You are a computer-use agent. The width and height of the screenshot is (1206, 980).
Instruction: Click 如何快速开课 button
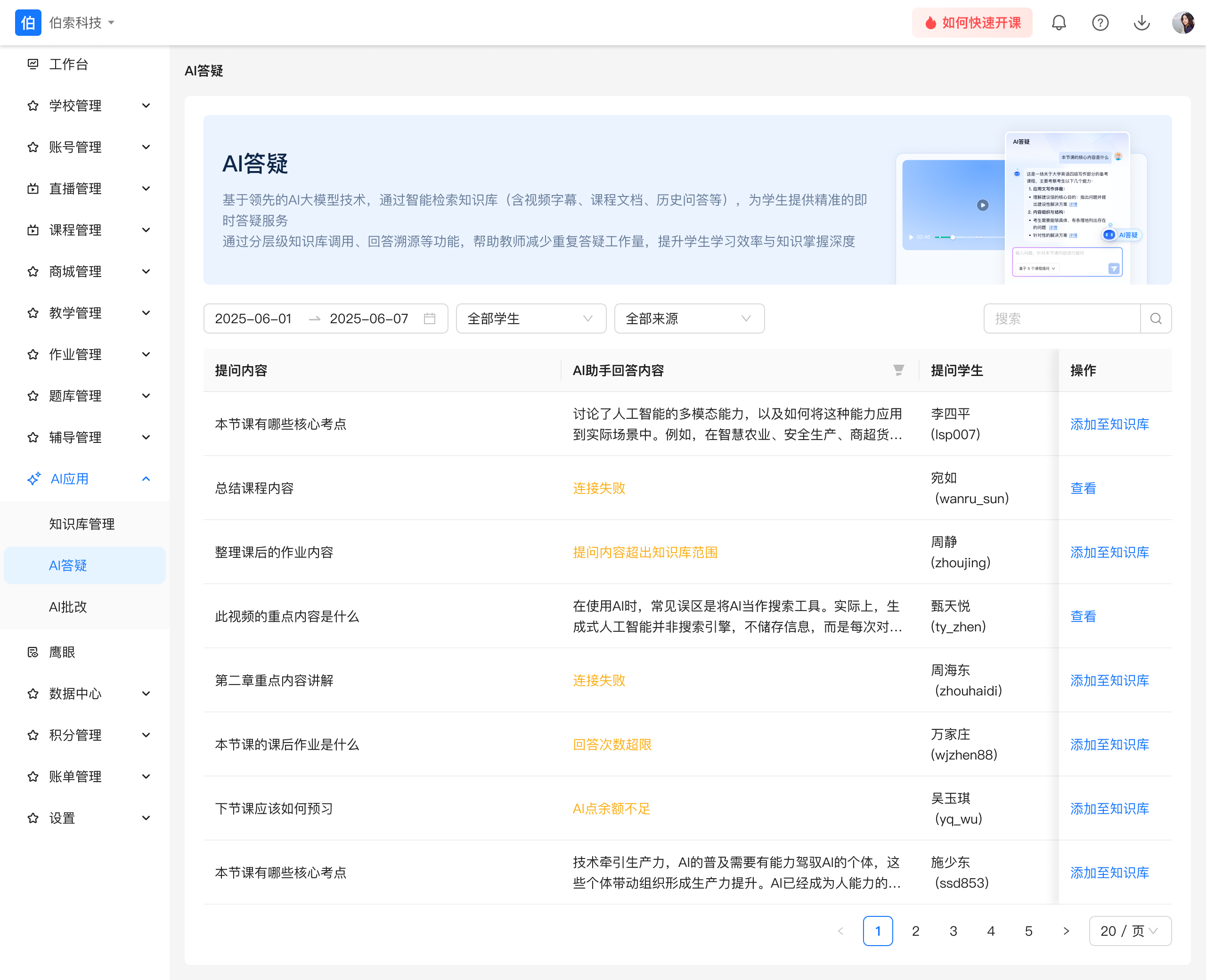pyautogui.click(x=972, y=23)
